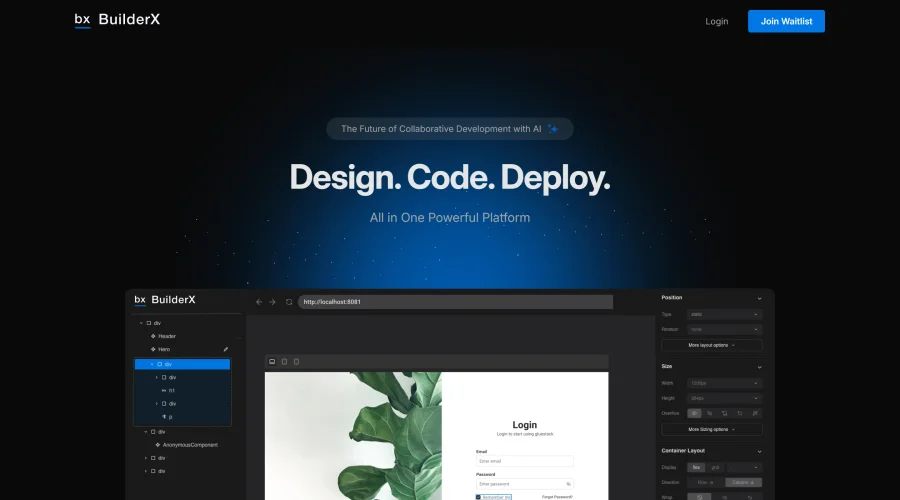This screenshot has height=500, width=900.
Task: Select the Header component in the layer tree
Action: click(167, 336)
